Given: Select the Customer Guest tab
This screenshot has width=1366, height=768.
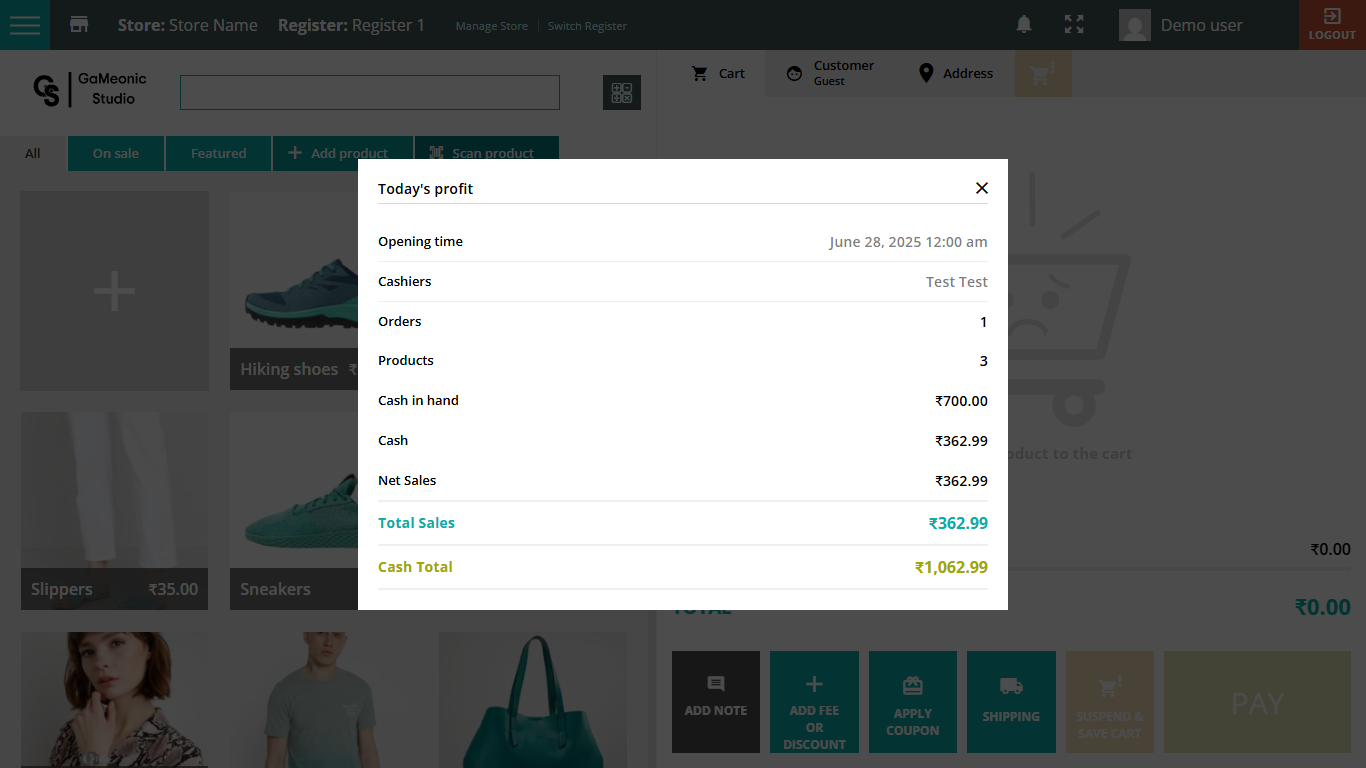Looking at the screenshot, I should tap(829, 73).
